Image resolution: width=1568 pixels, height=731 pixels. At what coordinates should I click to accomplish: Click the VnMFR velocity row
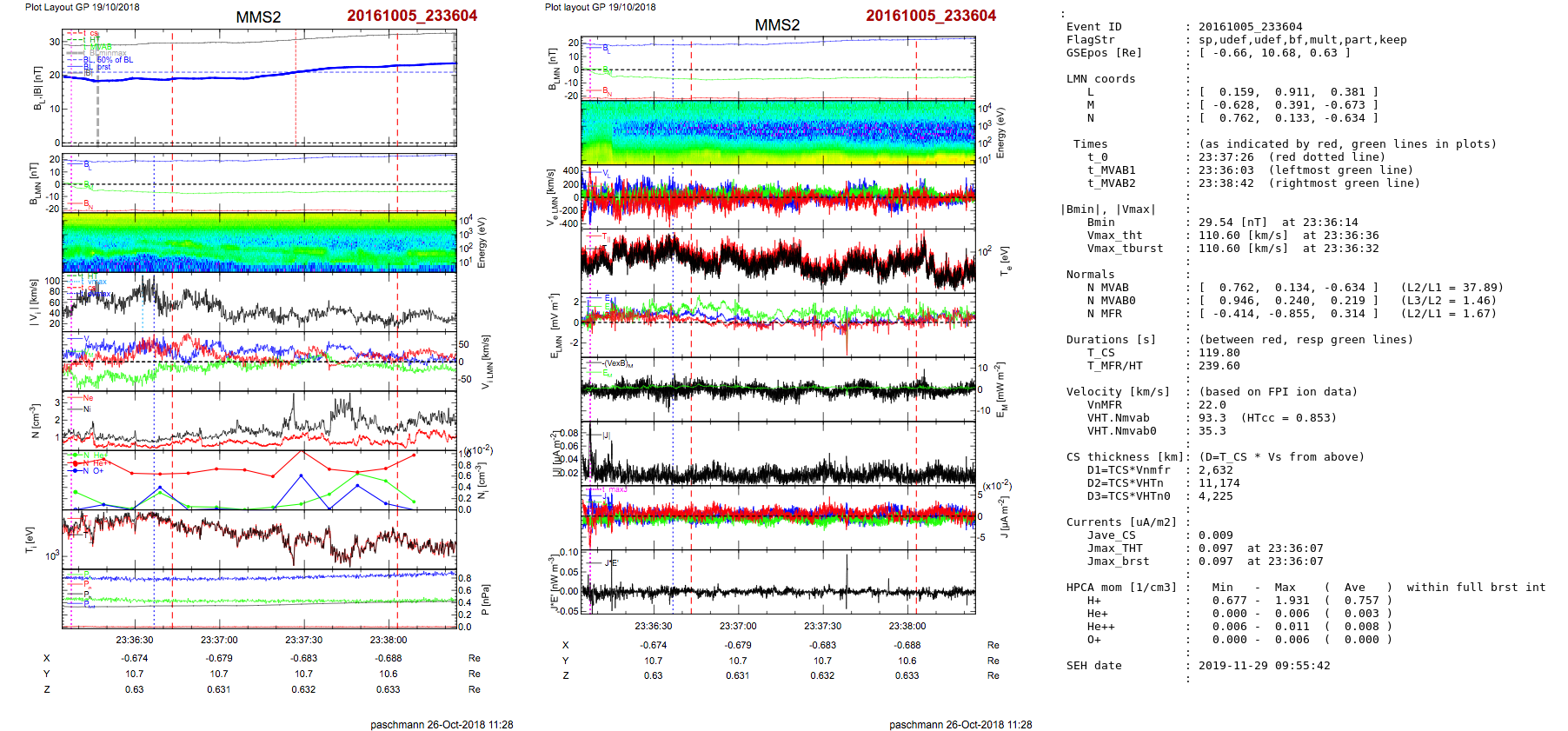(x=1104, y=405)
